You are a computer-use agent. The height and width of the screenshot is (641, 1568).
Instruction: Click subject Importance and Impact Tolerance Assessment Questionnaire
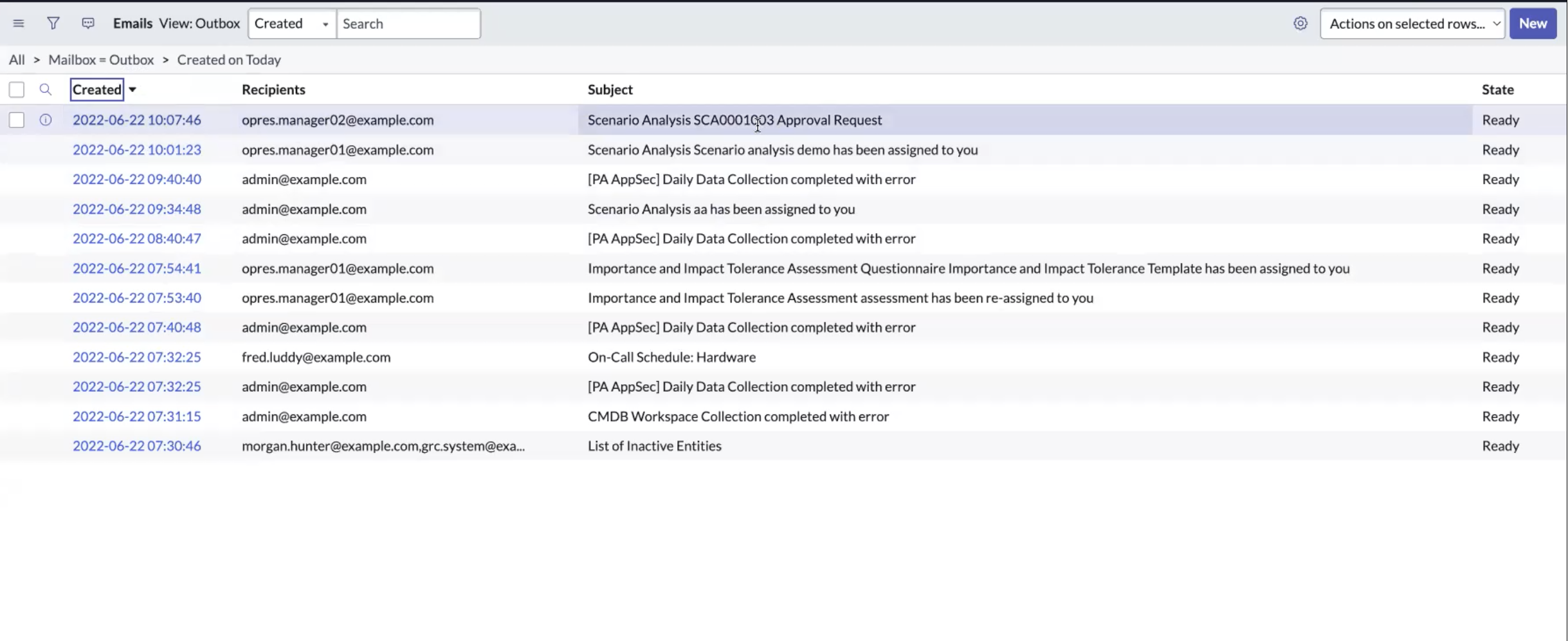click(969, 268)
